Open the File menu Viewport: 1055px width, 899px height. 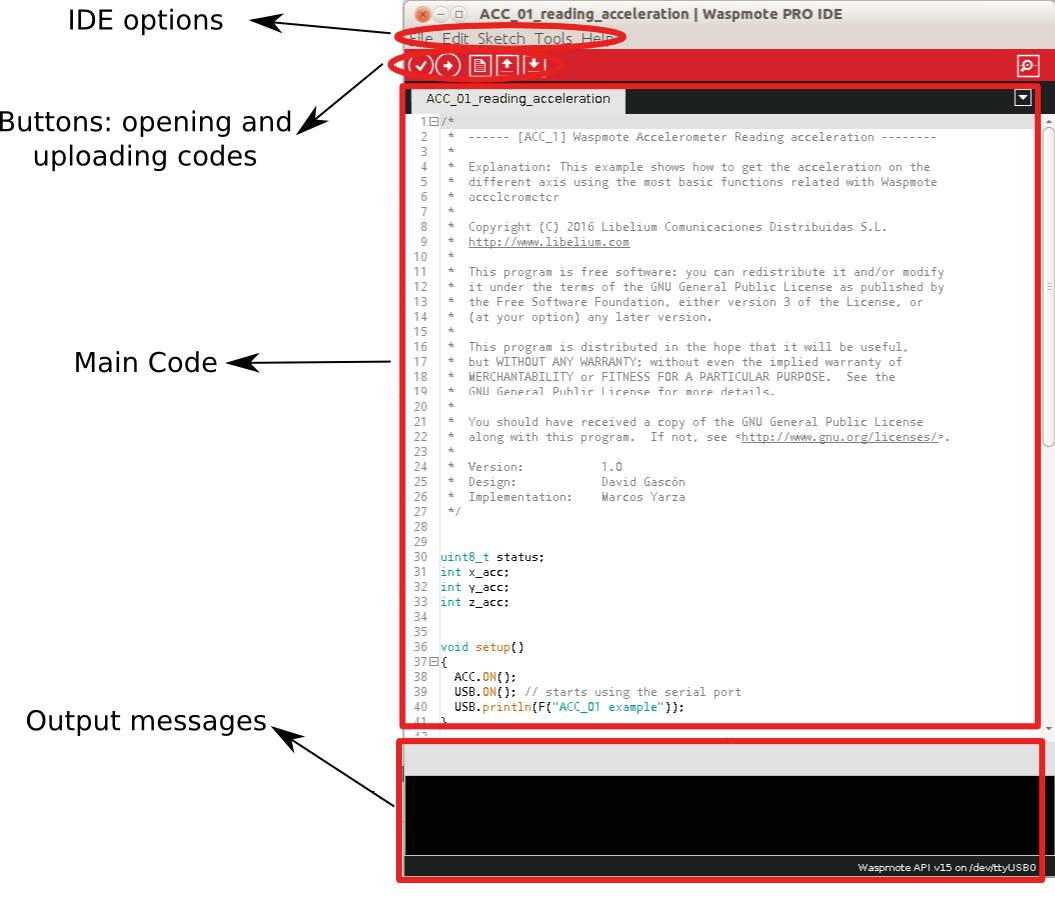[421, 38]
